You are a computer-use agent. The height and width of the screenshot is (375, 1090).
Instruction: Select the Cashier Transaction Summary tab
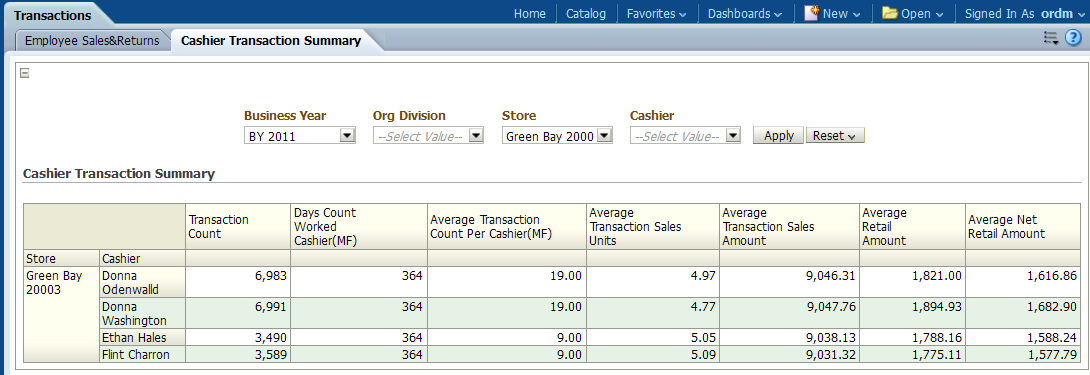click(x=270, y=40)
